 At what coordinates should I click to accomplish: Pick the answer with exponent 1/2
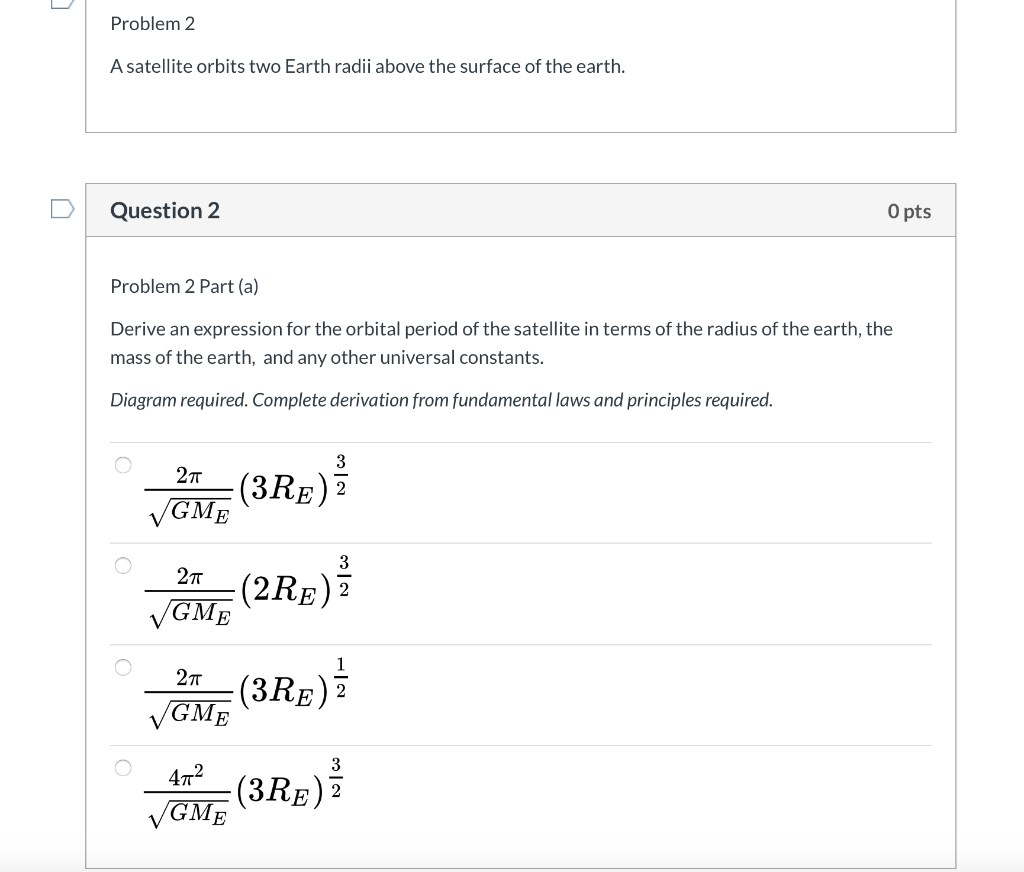pos(122,666)
